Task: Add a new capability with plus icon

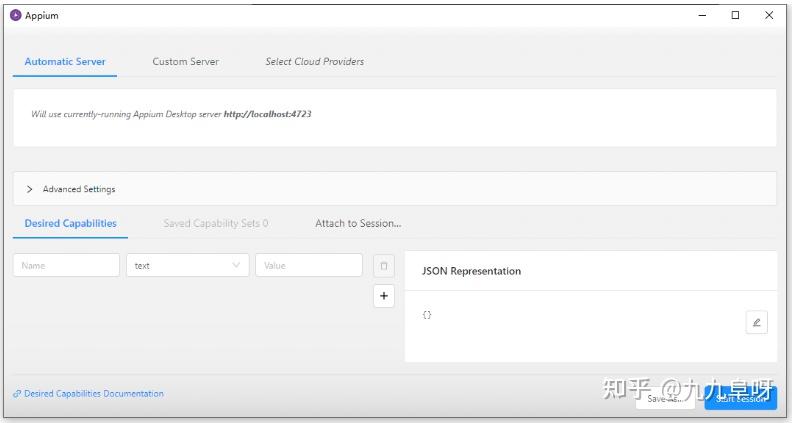Action: point(383,296)
